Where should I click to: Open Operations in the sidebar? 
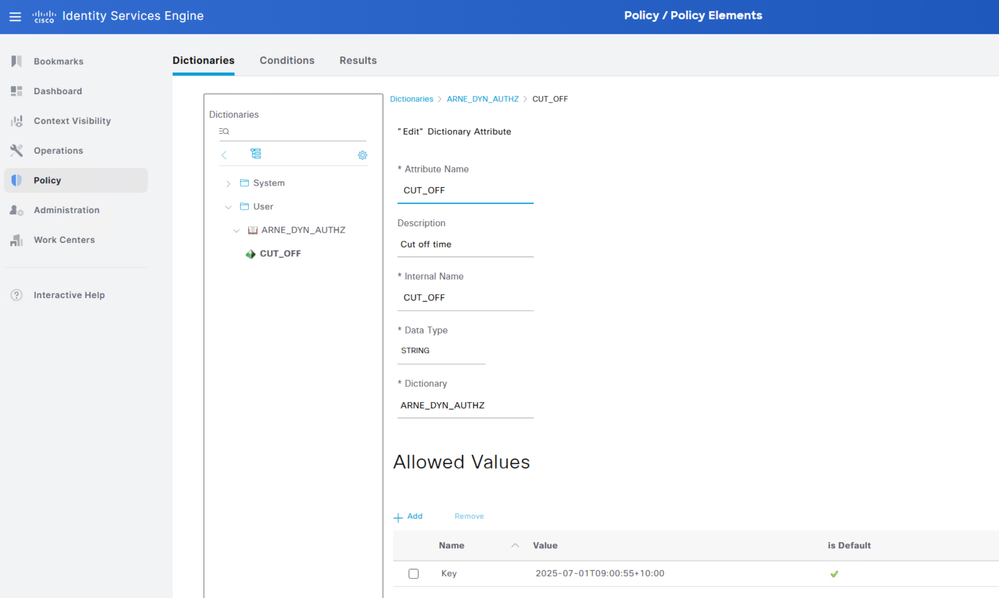[x=59, y=150]
